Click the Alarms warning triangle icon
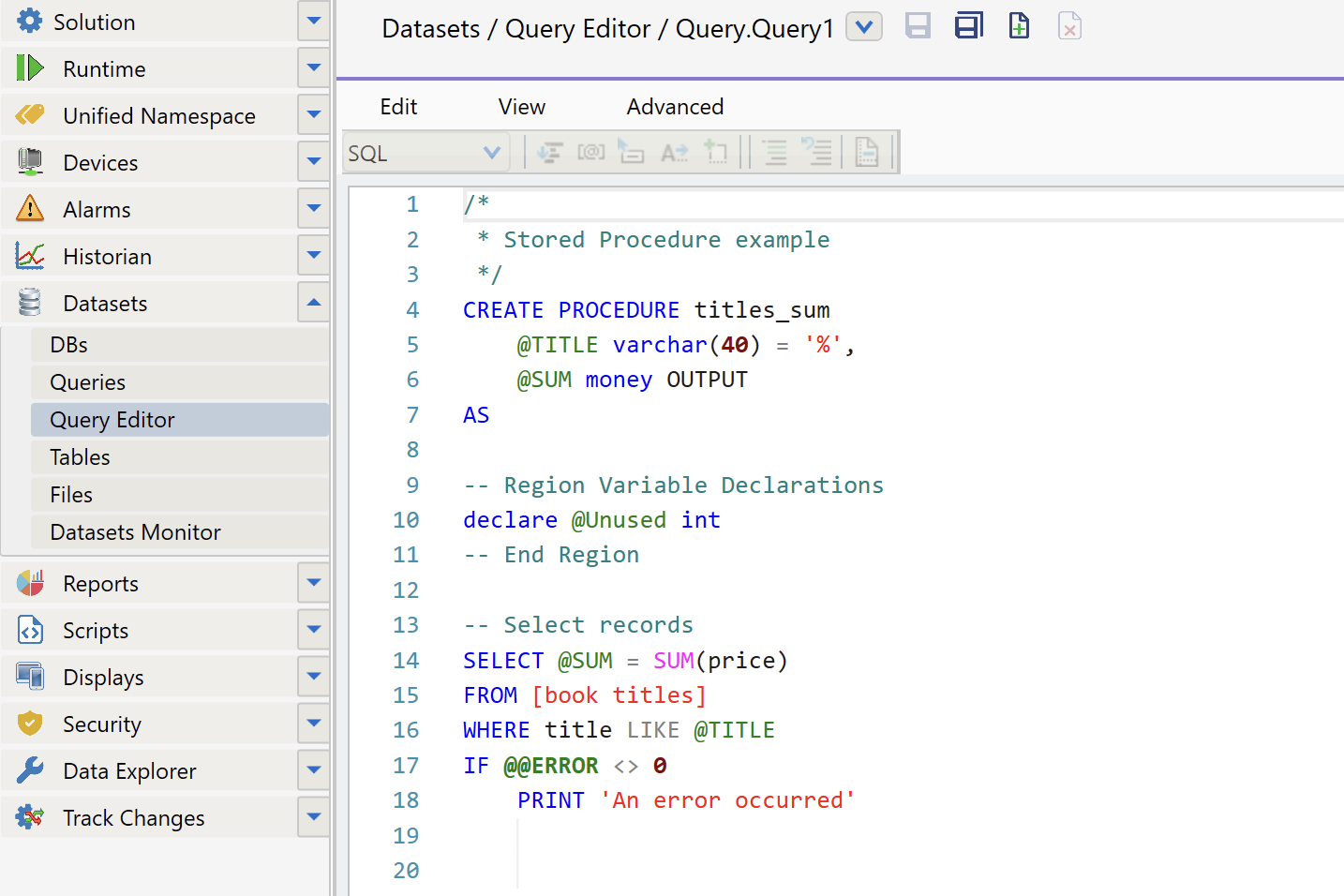 tap(30, 208)
